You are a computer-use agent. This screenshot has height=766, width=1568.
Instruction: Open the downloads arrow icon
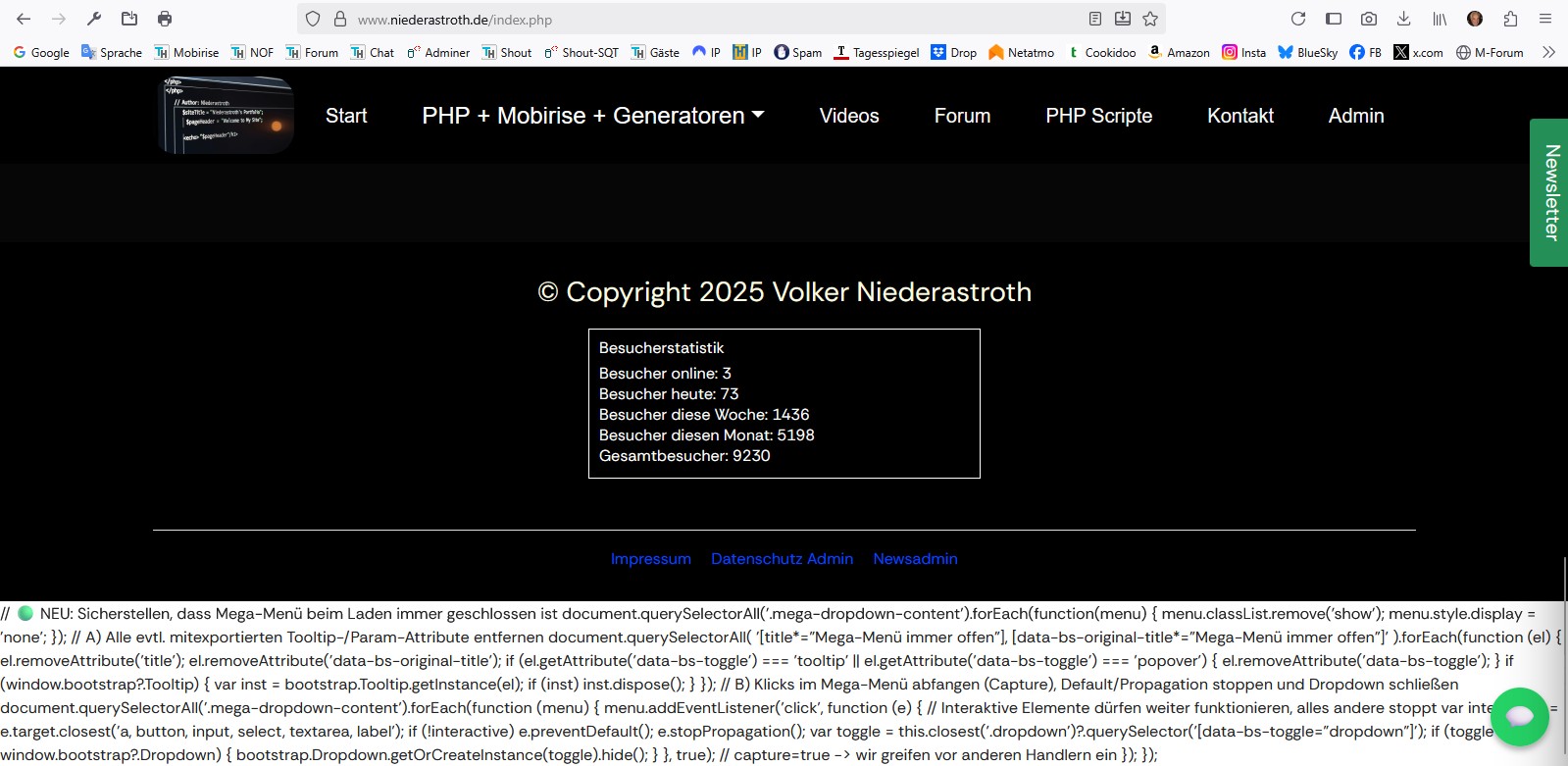click(x=1404, y=19)
